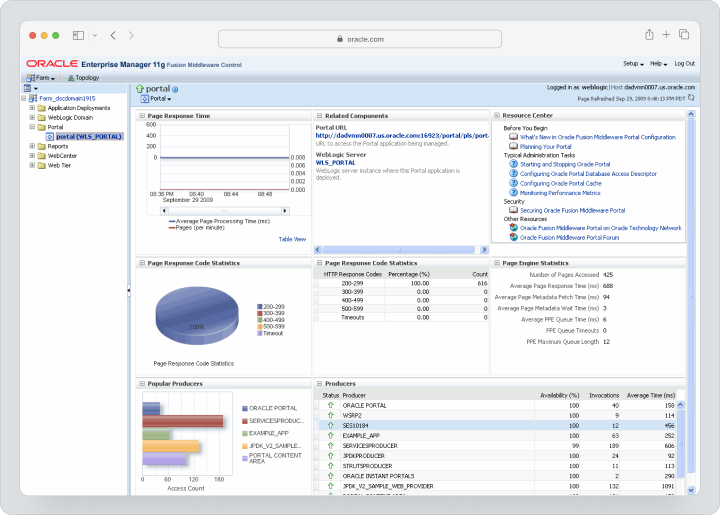720x515 pixels.
Task: Open the Setup menu
Action: coord(633,64)
